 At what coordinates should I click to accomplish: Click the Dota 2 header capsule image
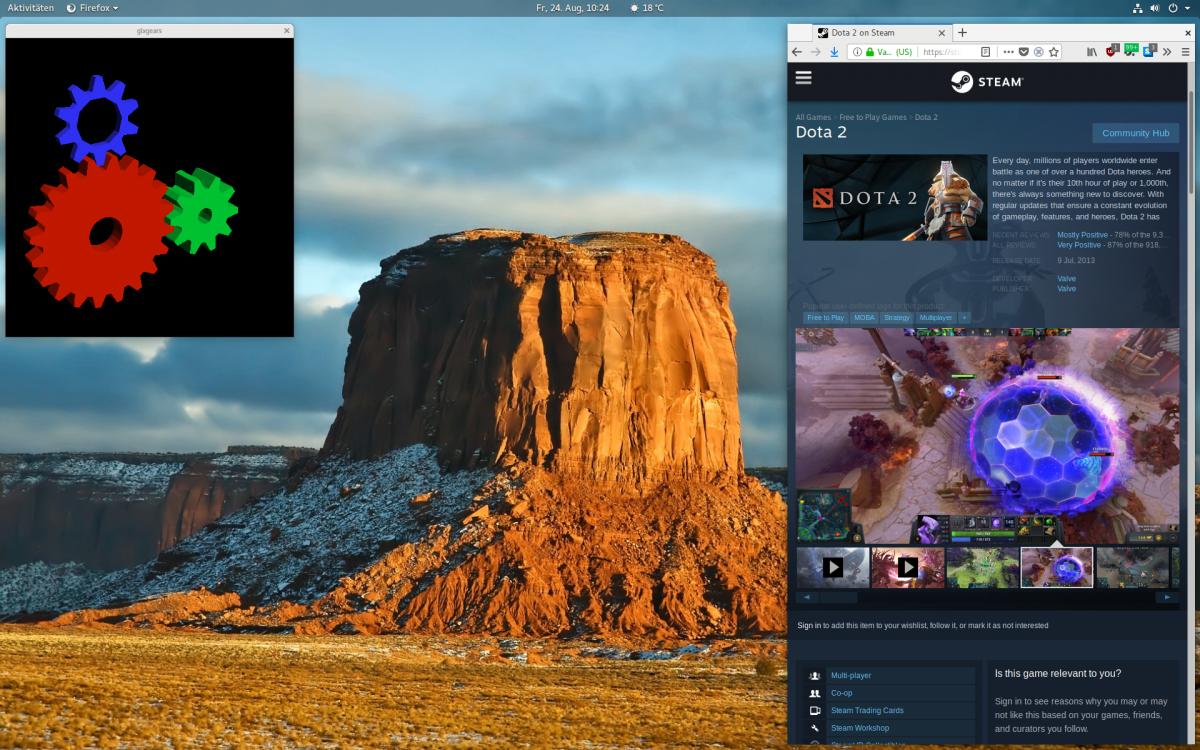[x=895, y=197]
